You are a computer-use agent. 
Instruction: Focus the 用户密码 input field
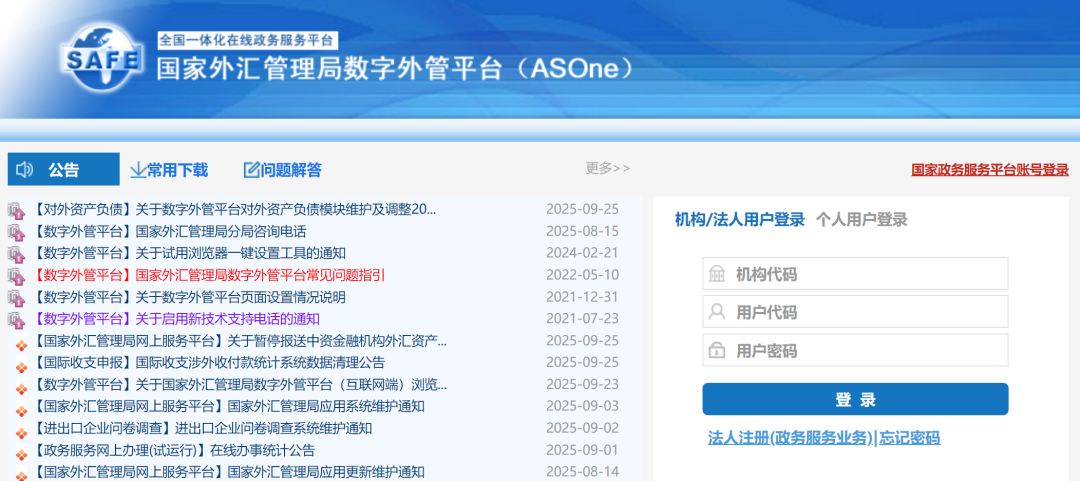[x=855, y=350]
